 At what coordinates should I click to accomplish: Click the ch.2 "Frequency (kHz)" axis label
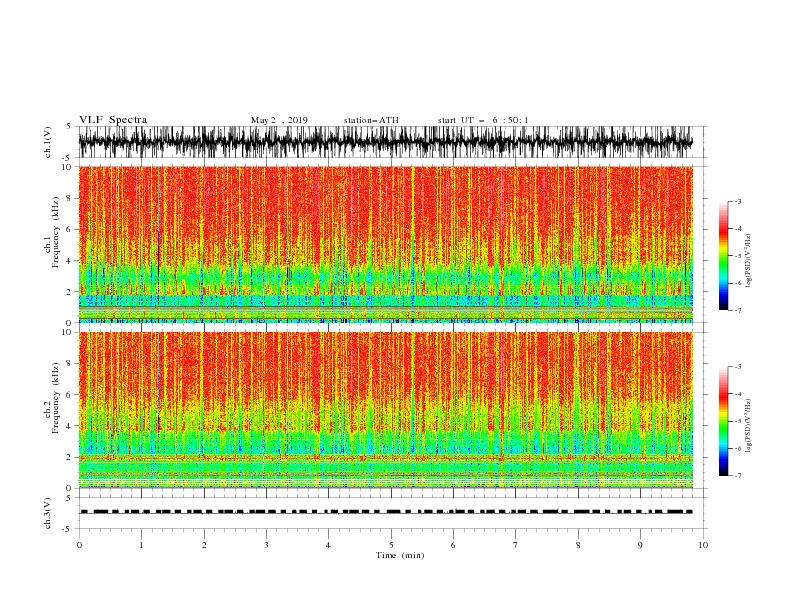(x=55, y=398)
